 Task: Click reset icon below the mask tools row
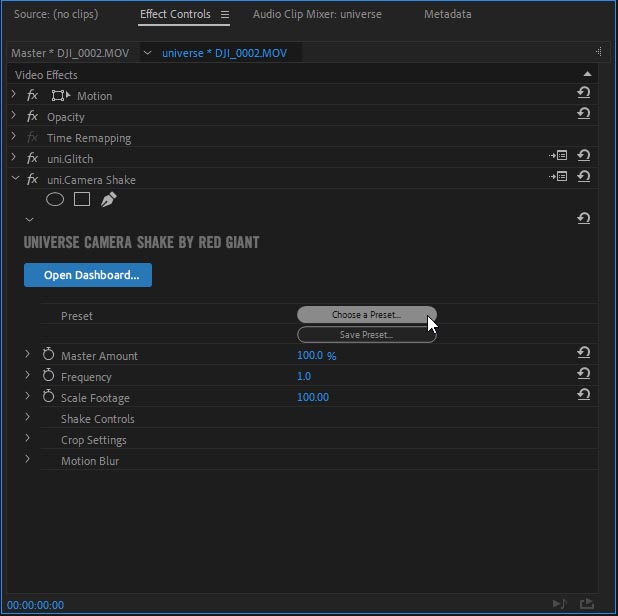coord(583,218)
